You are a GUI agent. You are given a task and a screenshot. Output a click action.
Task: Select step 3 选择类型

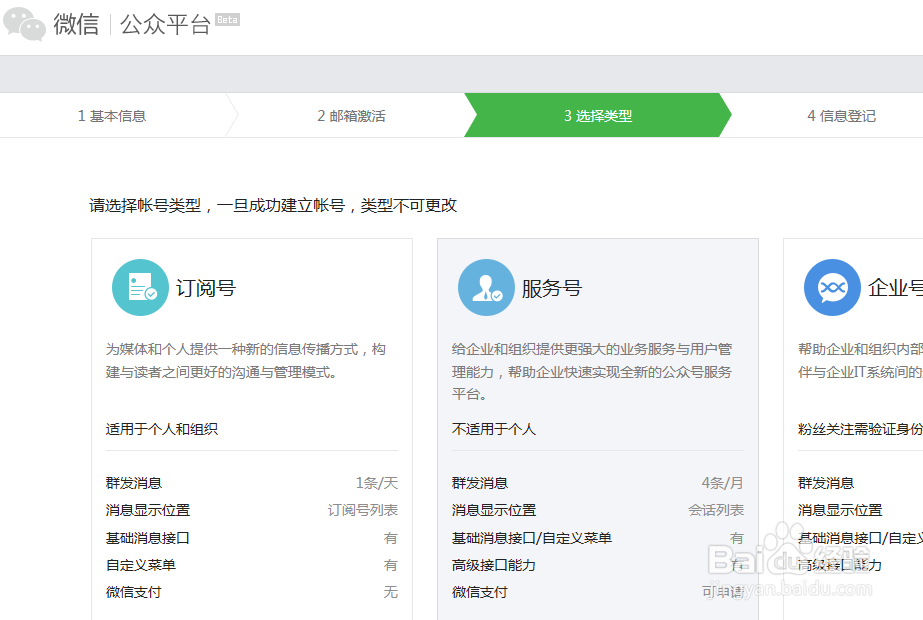coord(597,116)
